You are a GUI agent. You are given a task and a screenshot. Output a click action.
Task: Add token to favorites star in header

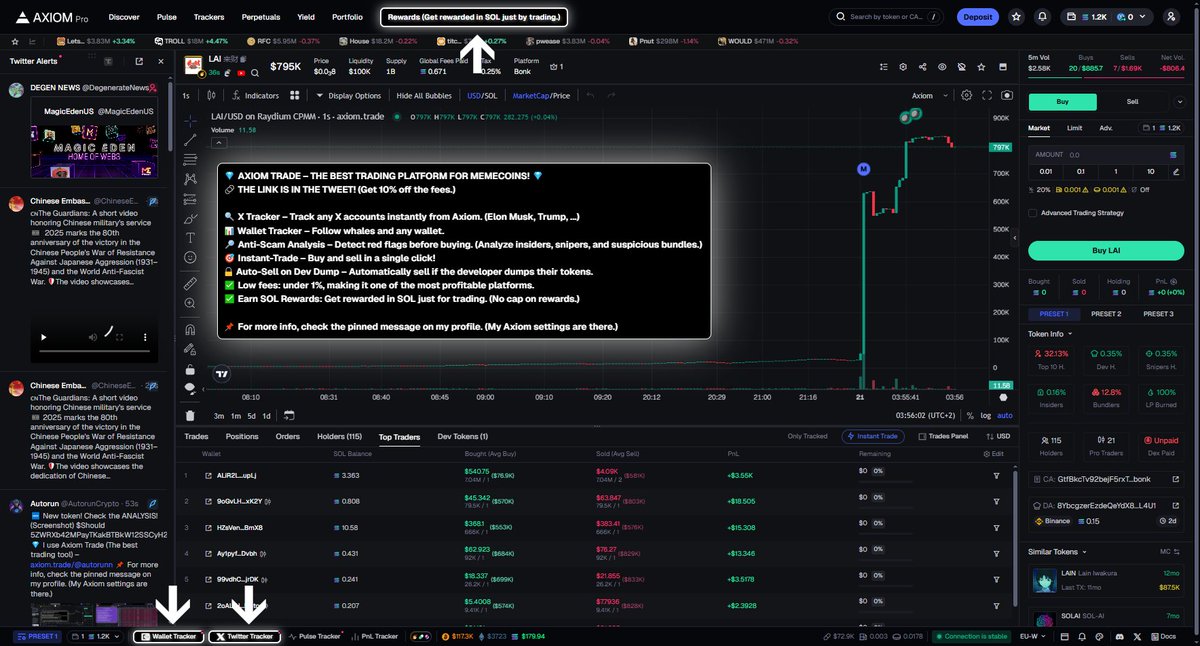[980, 67]
